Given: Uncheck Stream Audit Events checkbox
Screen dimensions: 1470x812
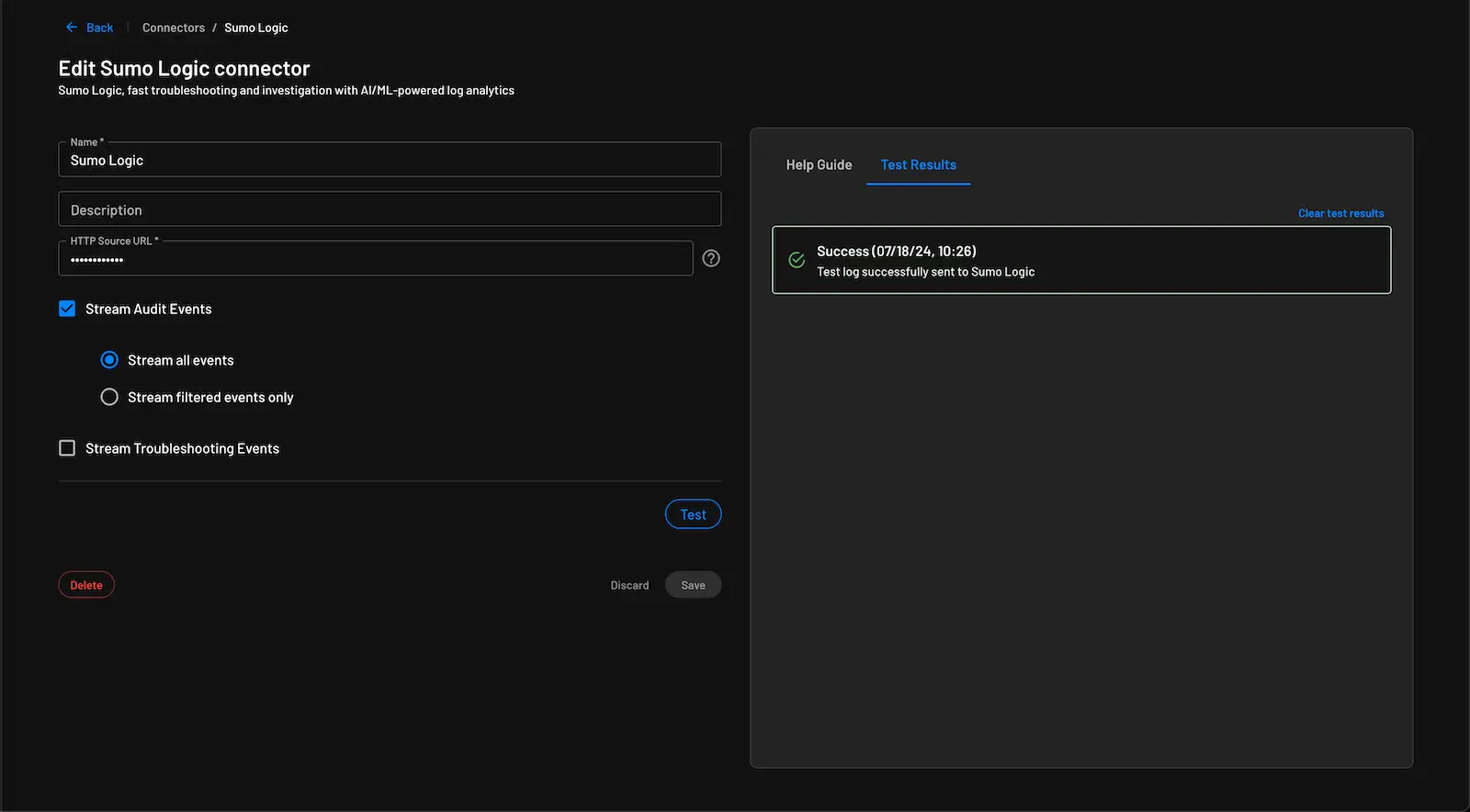Looking at the screenshot, I should click(x=67, y=309).
